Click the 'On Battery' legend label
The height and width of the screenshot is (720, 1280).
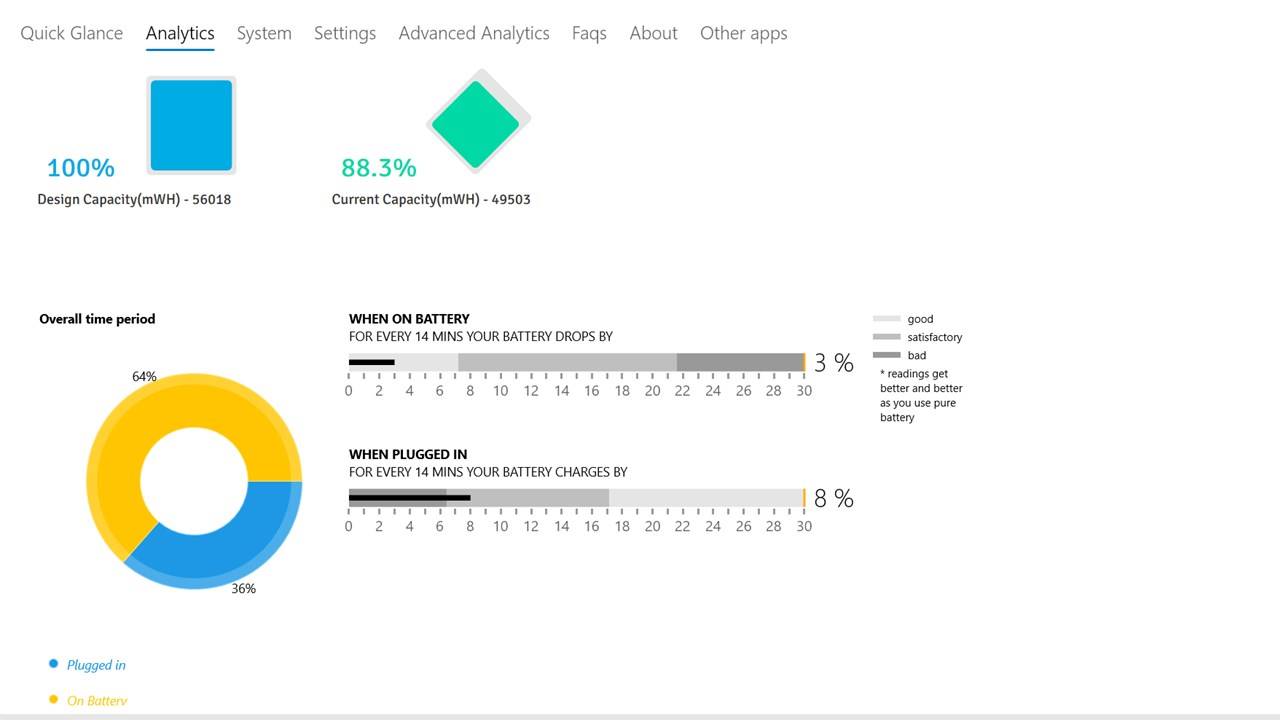(97, 701)
